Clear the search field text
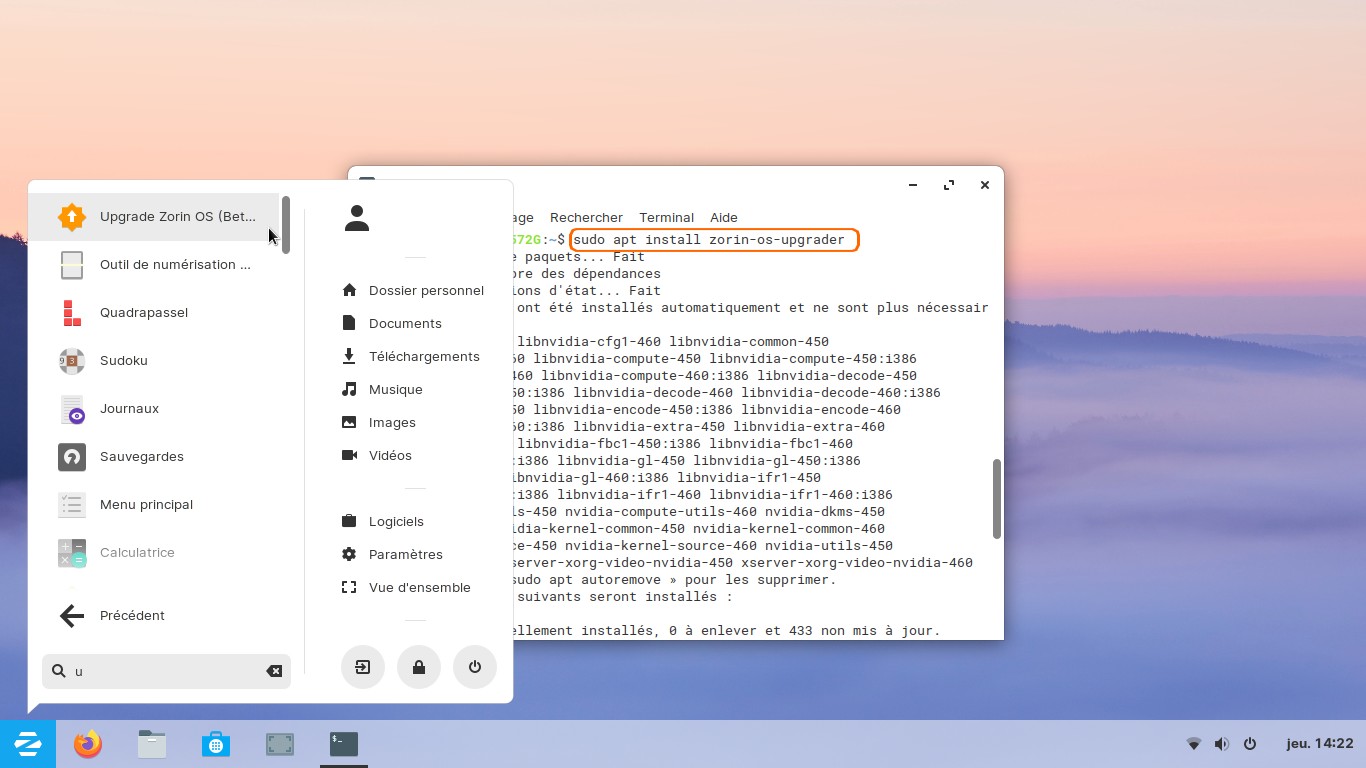Screen dimensions: 1366x768 click(x=274, y=671)
